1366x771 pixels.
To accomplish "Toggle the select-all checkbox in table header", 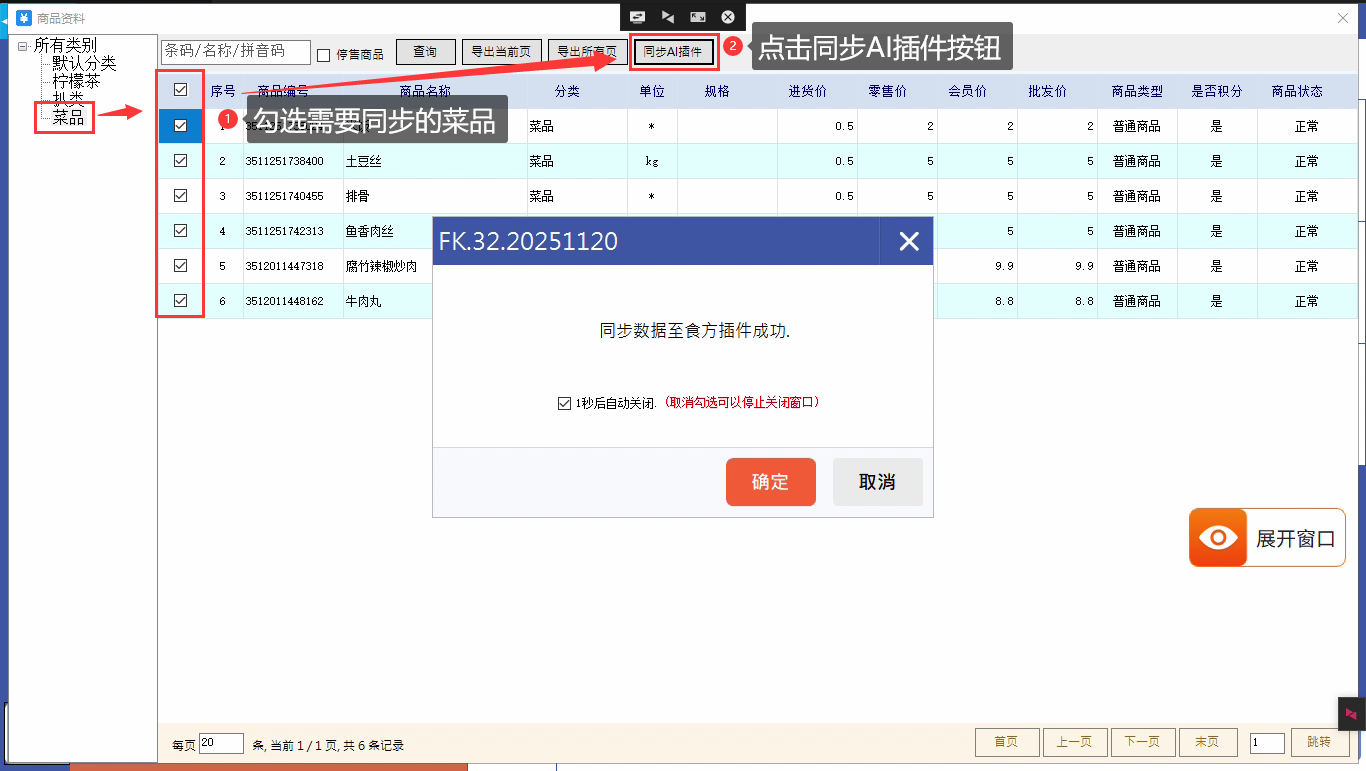I will (181, 90).
